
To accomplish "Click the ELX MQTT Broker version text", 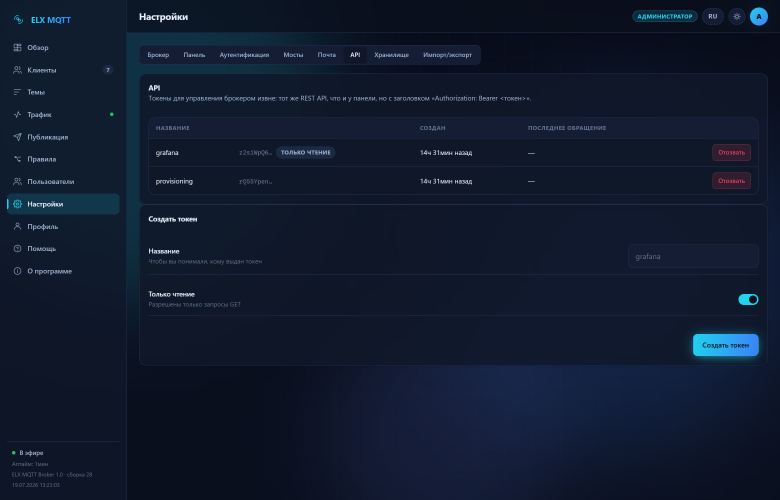I will click(52, 475).
